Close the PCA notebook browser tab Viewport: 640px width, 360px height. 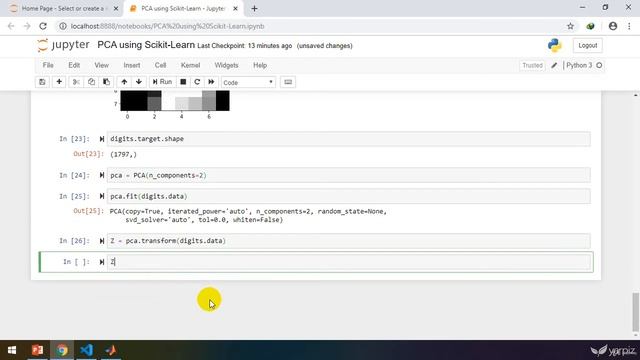235,8
